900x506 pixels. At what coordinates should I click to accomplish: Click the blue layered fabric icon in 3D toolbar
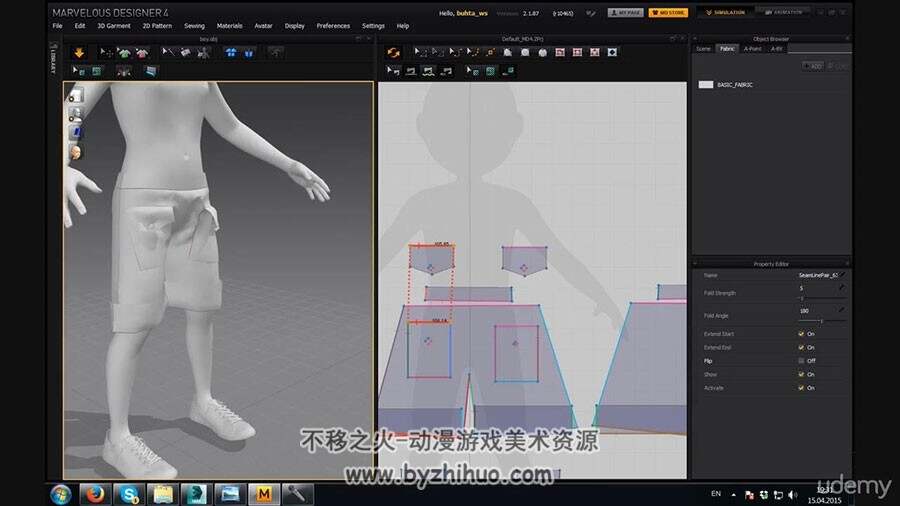click(x=150, y=71)
